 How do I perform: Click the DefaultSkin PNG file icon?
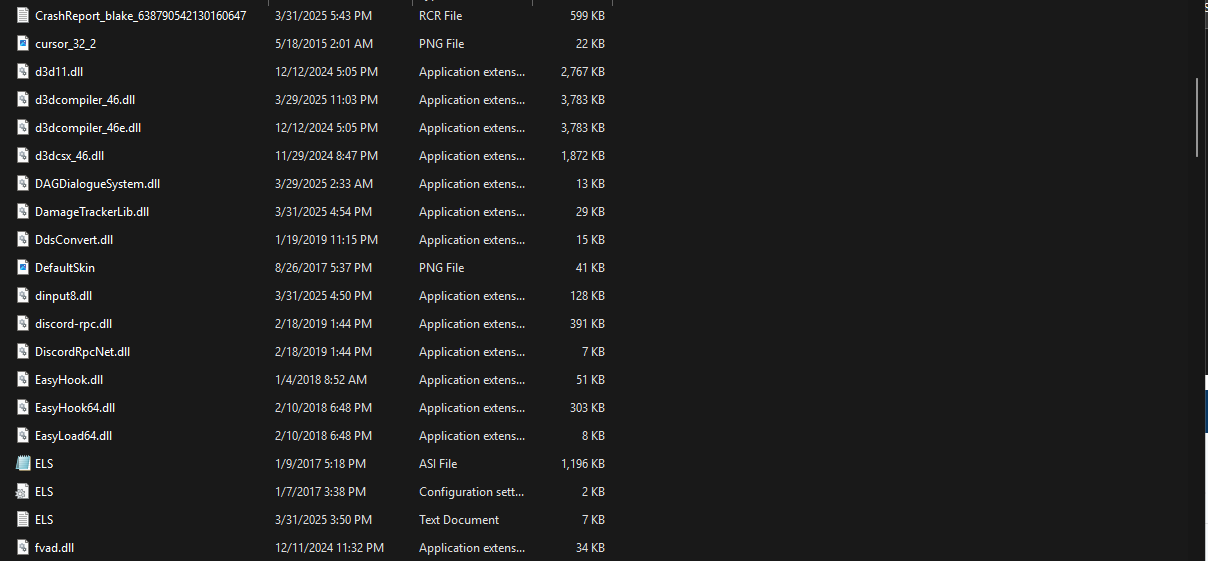[x=23, y=268]
